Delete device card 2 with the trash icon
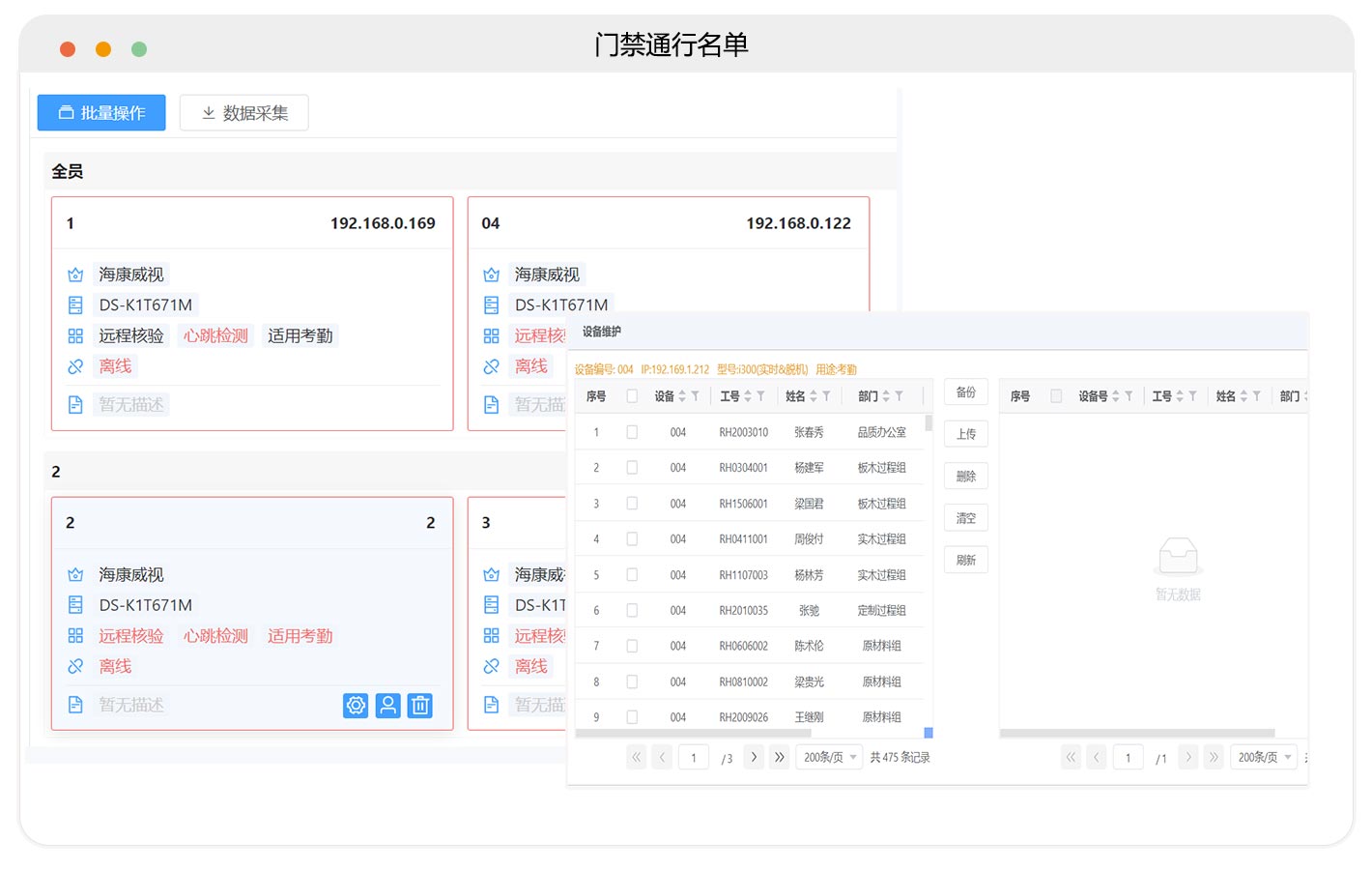The height and width of the screenshot is (870, 1372). (420, 706)
